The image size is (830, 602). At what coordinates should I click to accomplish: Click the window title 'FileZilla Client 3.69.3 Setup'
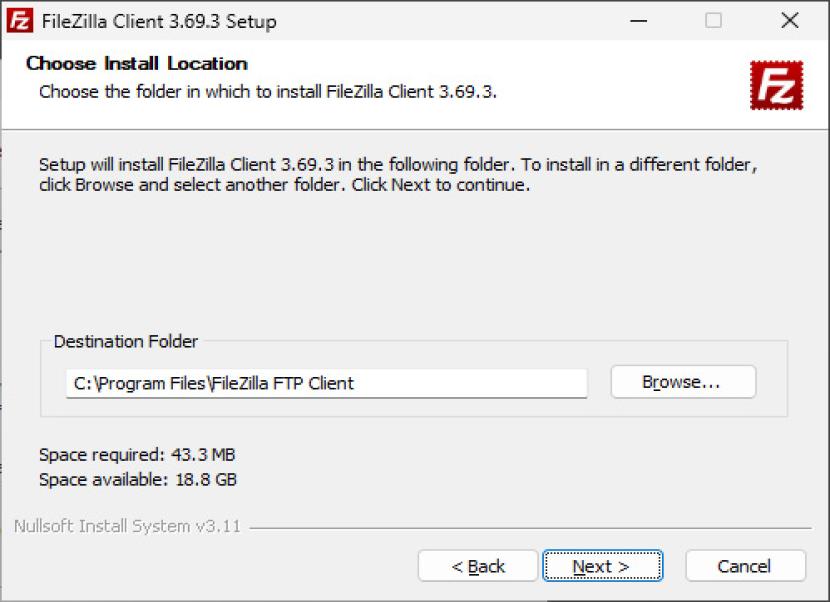tap(159, 21)
